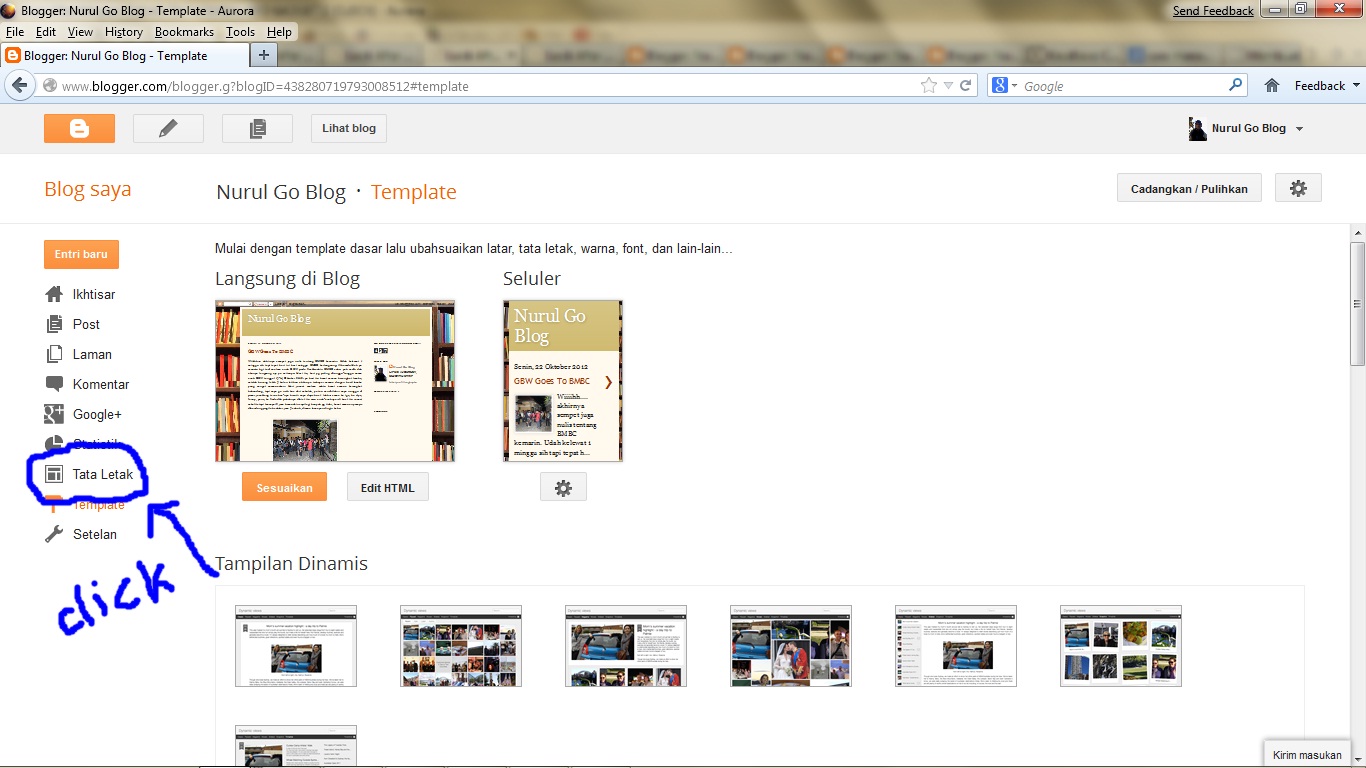Open Setelan in the sidebar
The width and height of the screenshot is (1366, 768).
(x=95, y=534)
